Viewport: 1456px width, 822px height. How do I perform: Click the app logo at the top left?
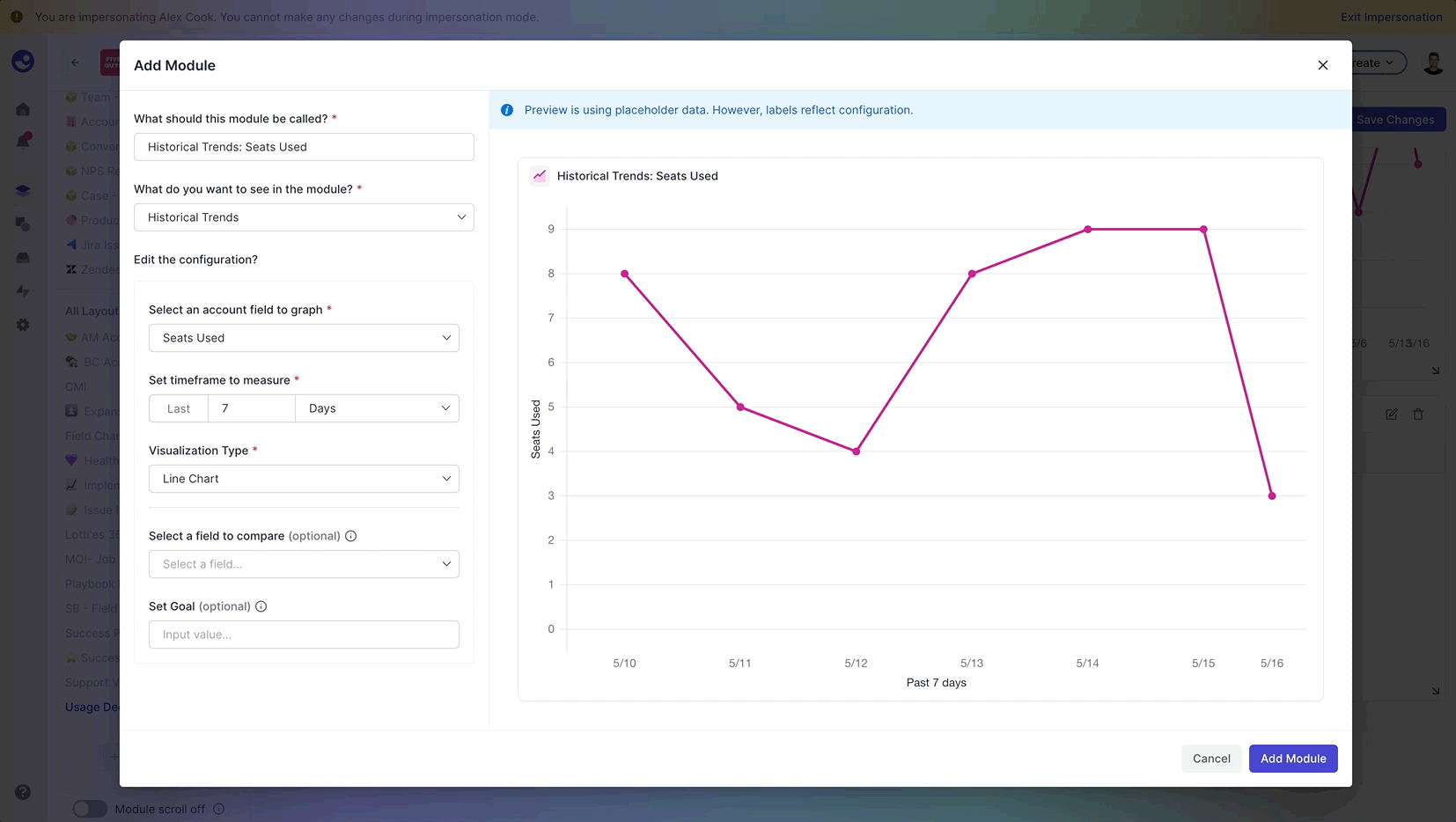click(23, 61)
